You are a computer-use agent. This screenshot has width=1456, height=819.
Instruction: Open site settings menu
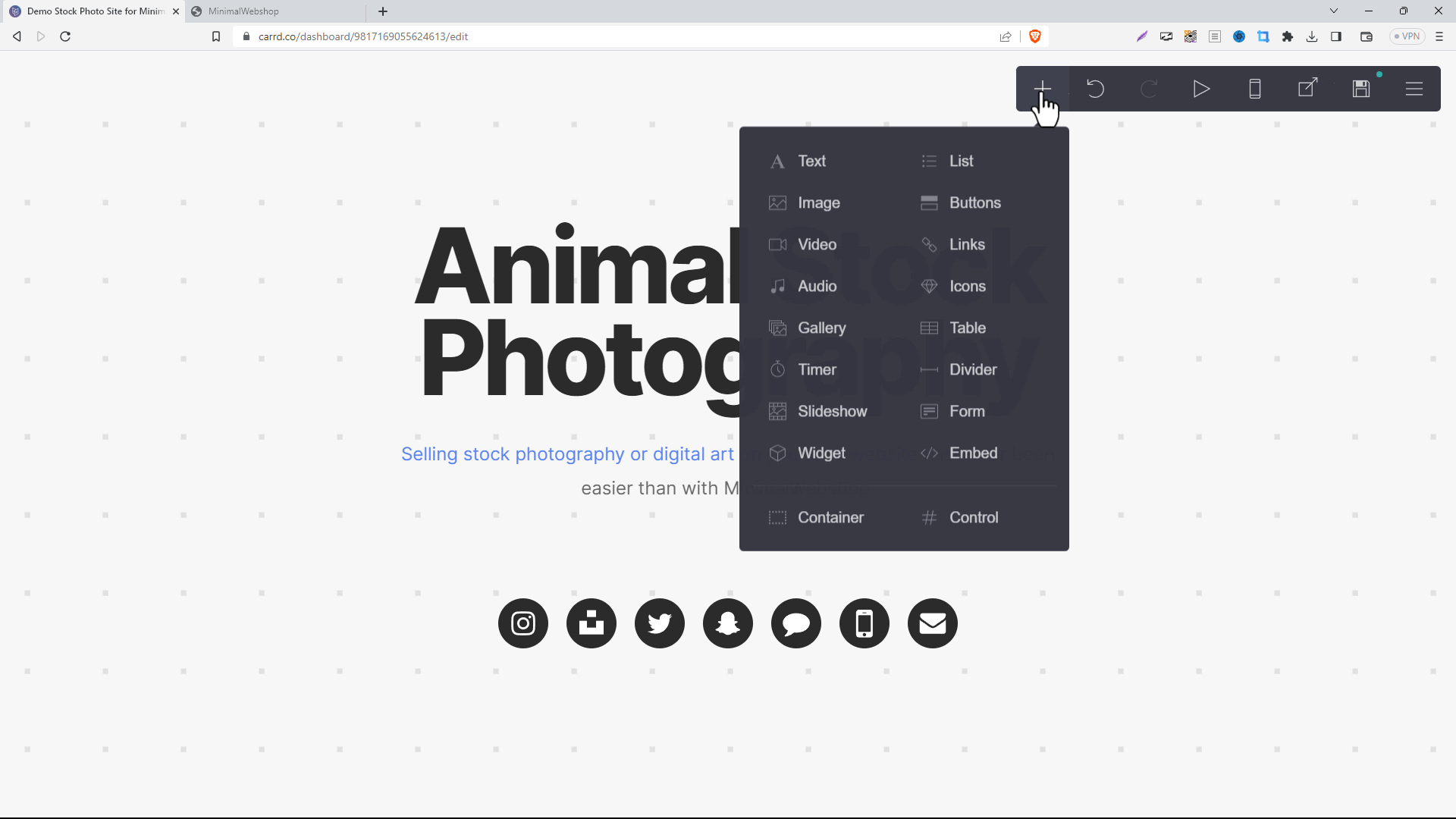[1419, 89]
